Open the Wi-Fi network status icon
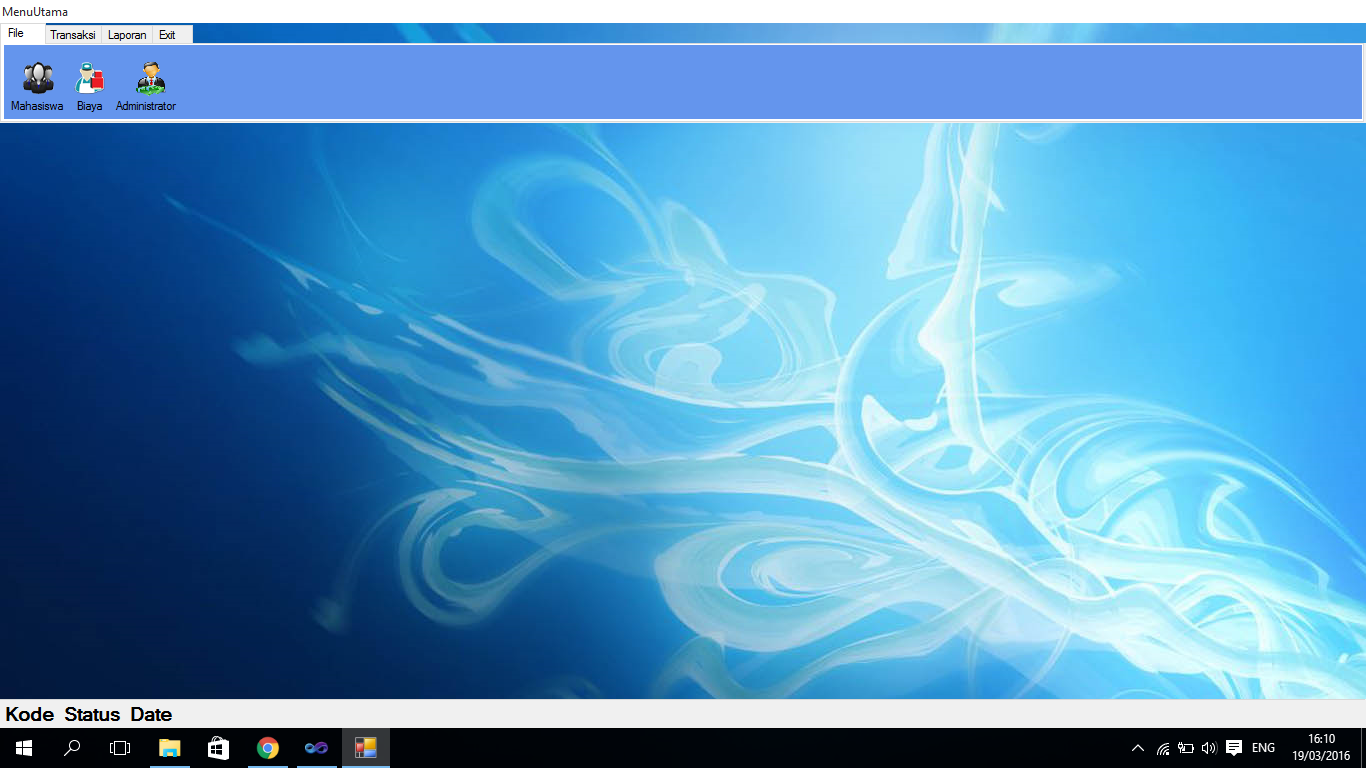The width and height of the screenshot is (1366, 768). pos(1163,747)
